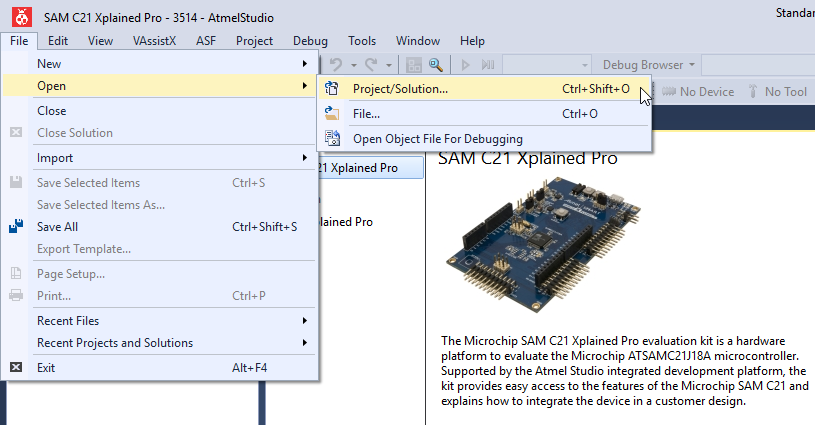The image size is (815, 425).
Task: Click the Redo toolbar arrow
Action: (x=371, y=64)
